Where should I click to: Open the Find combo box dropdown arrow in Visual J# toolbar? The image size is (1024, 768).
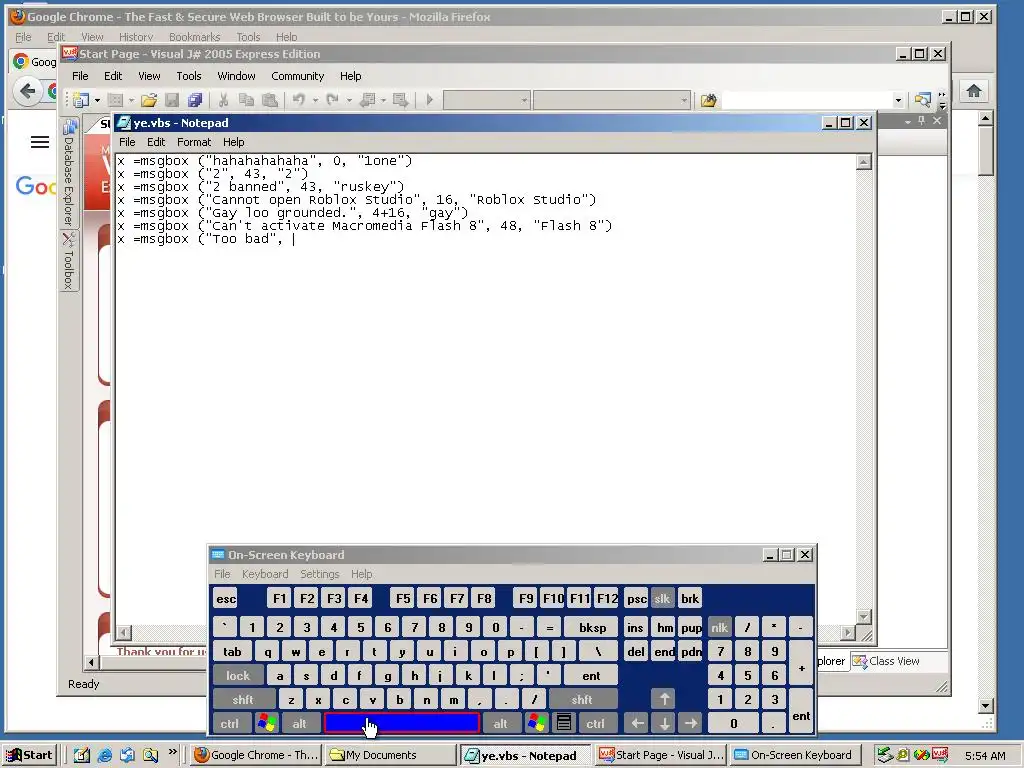(x=898, y=100)
